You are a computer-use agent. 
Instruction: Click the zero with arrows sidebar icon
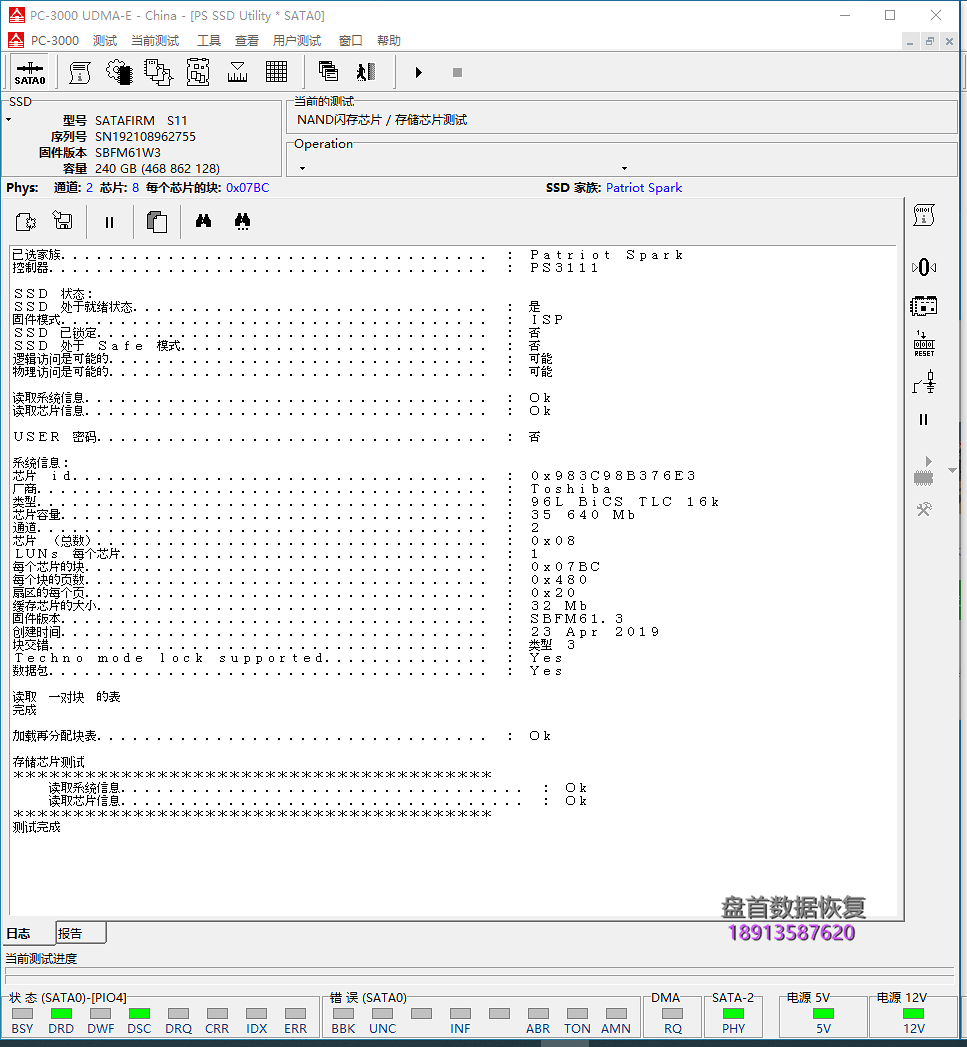[924, 267]
